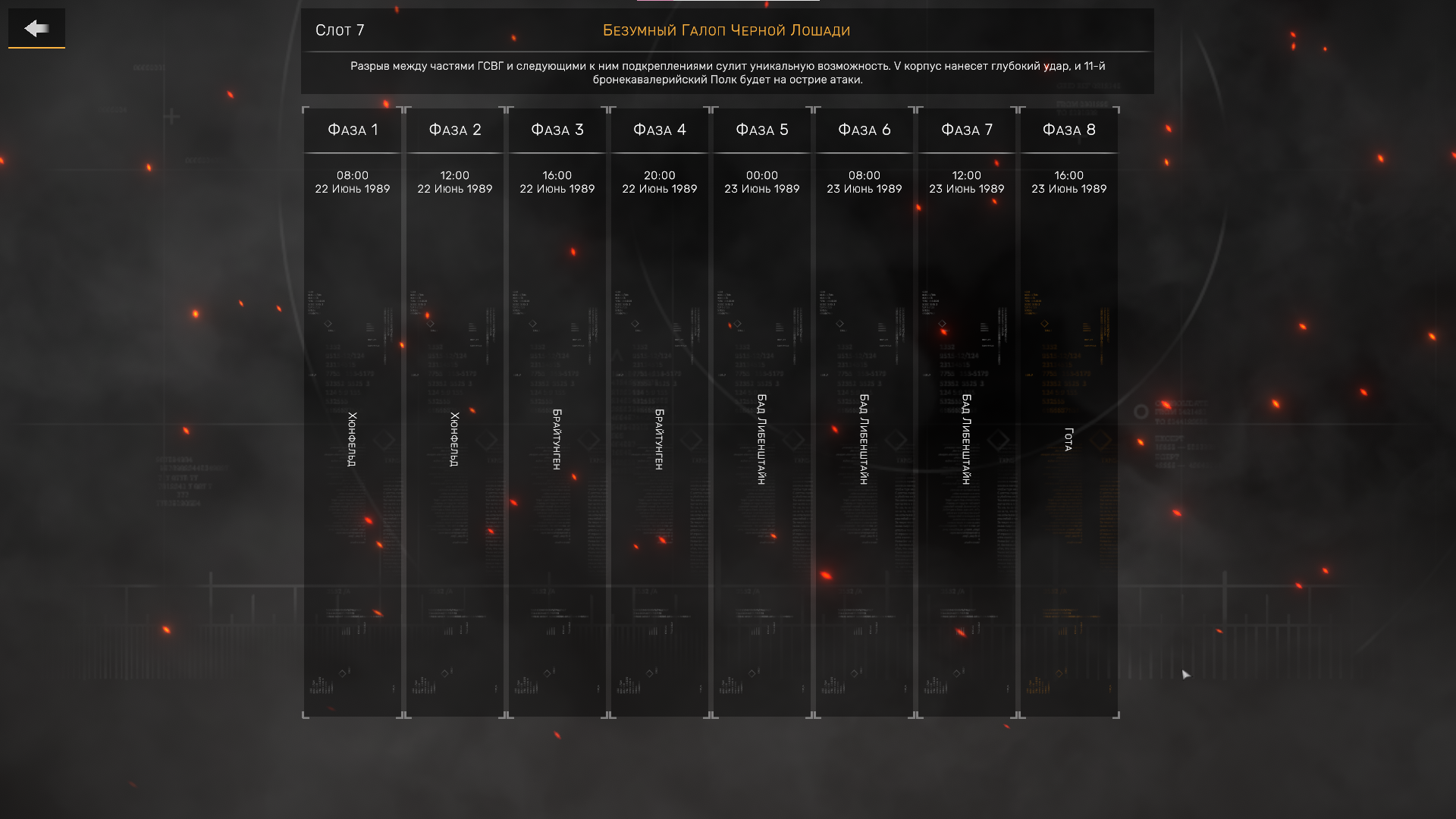Open Бад Либенштайн map in phase 6
1456x819 pixels.
[864, 439]
